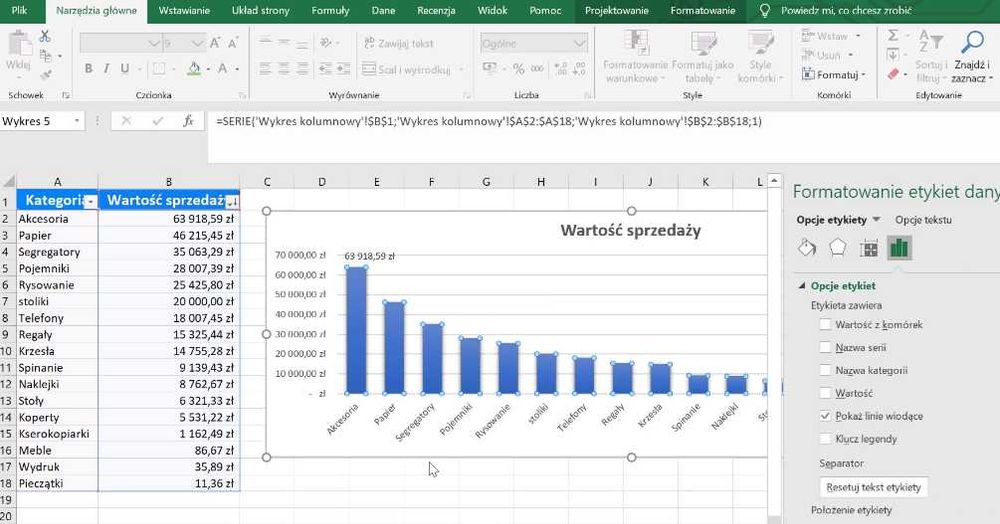Viewport: 1000px width, 524px height.
Task: Uncheck Pokaż linie wiodące checkbox
Action: pyautogui.click(x=825, y=416)
